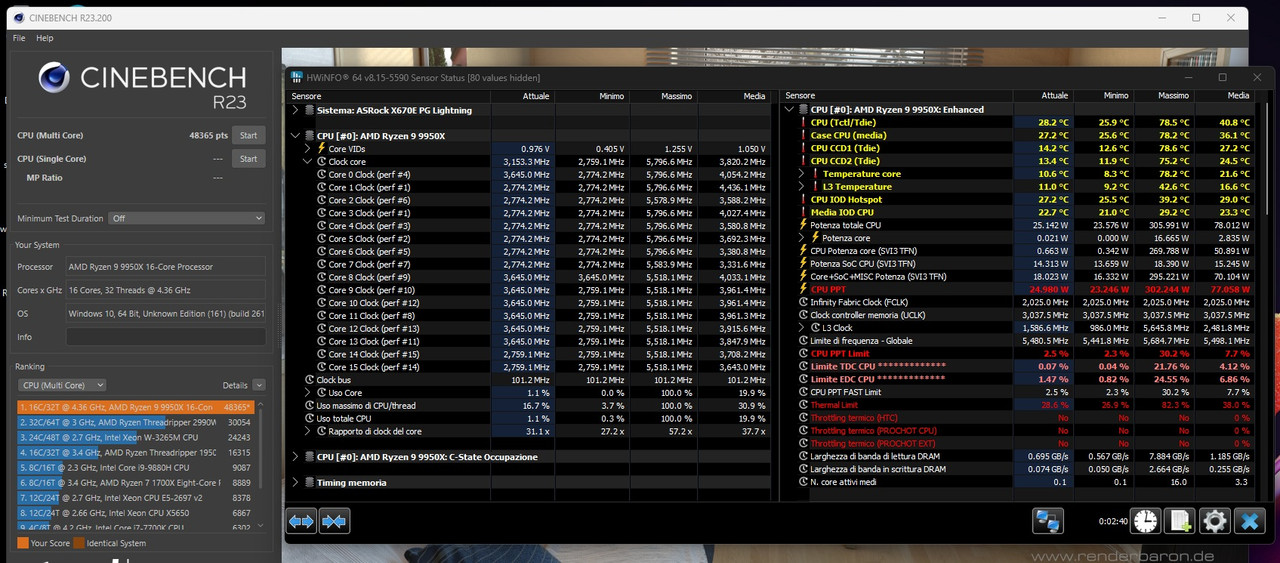The width and height of the screenshot is (1280, 563).
Task: Click the HWiNFO log file icon
Action: tap(1181, 521)
